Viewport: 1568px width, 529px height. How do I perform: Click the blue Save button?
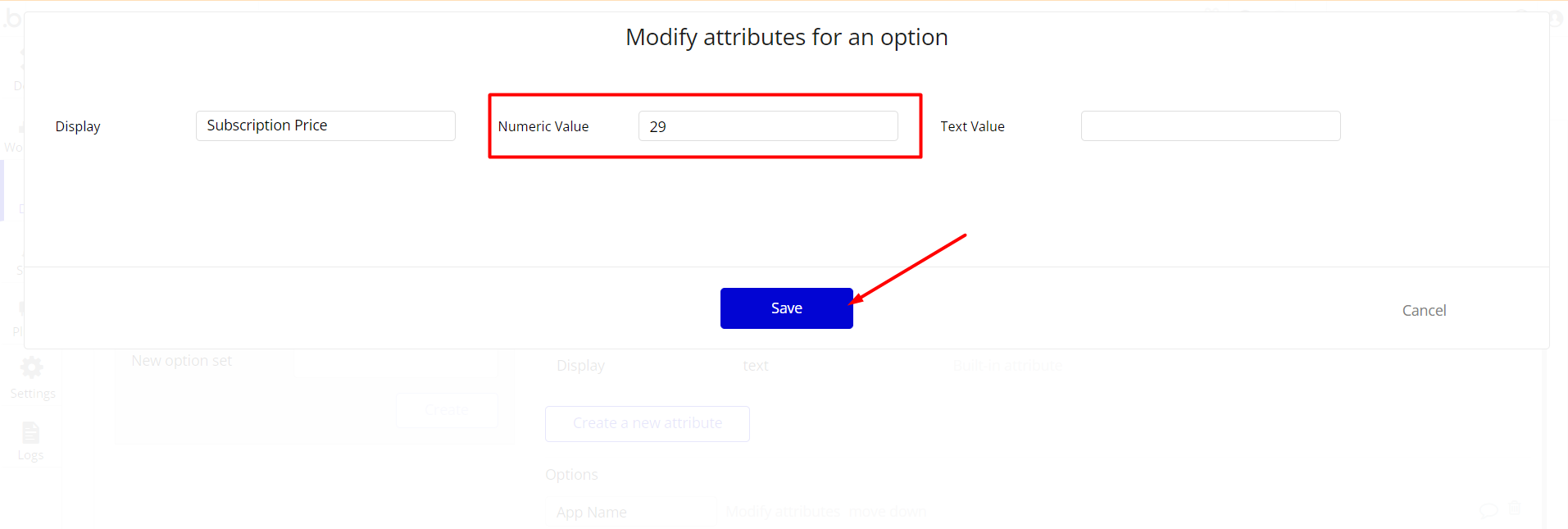pyautogui.click(x=786, y=308)
